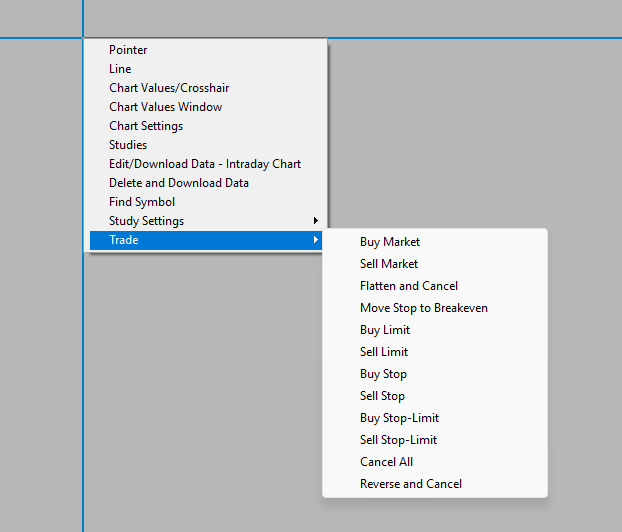Place a Buy Limit order
This screenshot has width=622, height=532.
point(385,330)
